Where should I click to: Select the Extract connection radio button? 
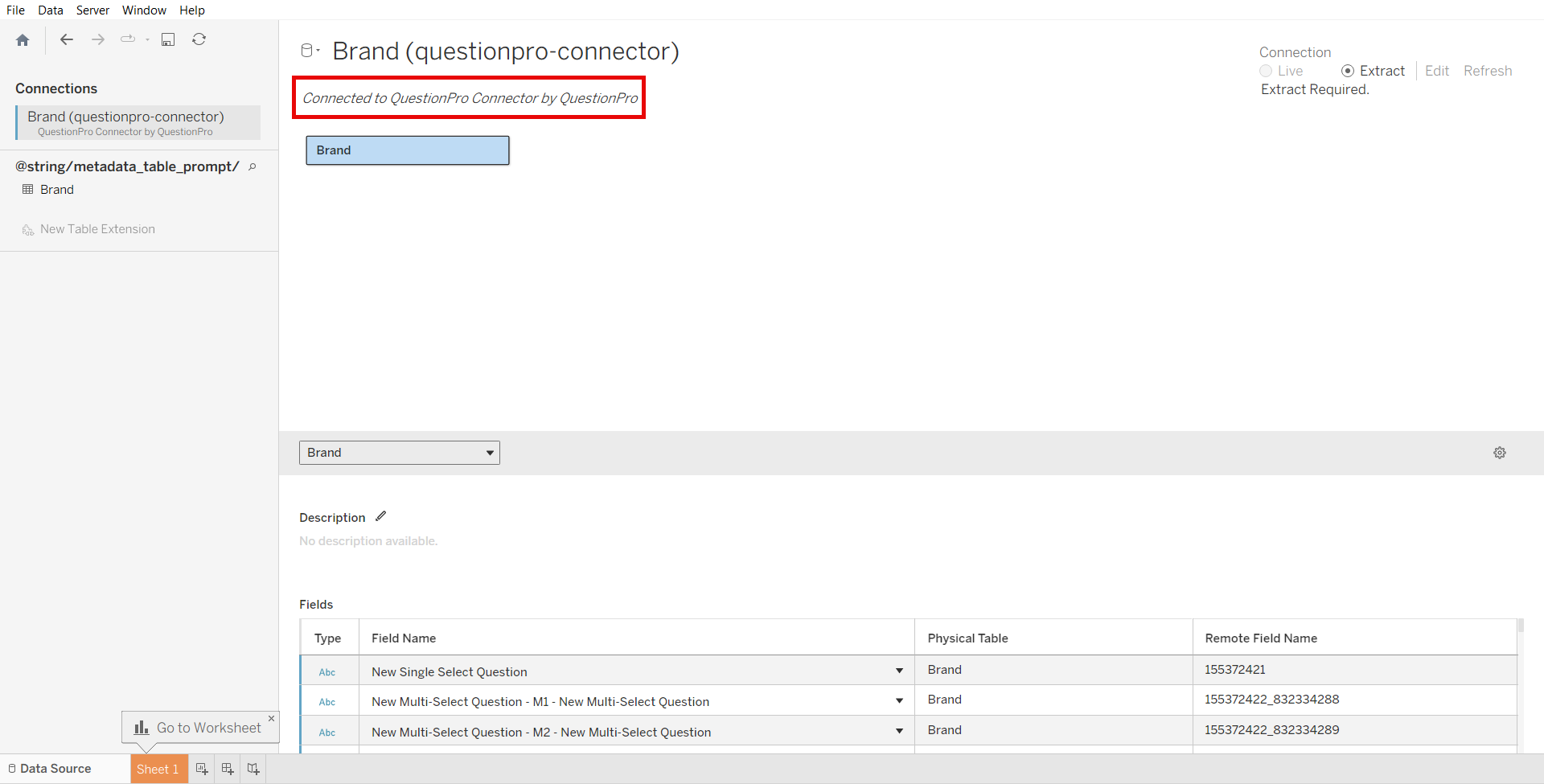pos(1348,71)
